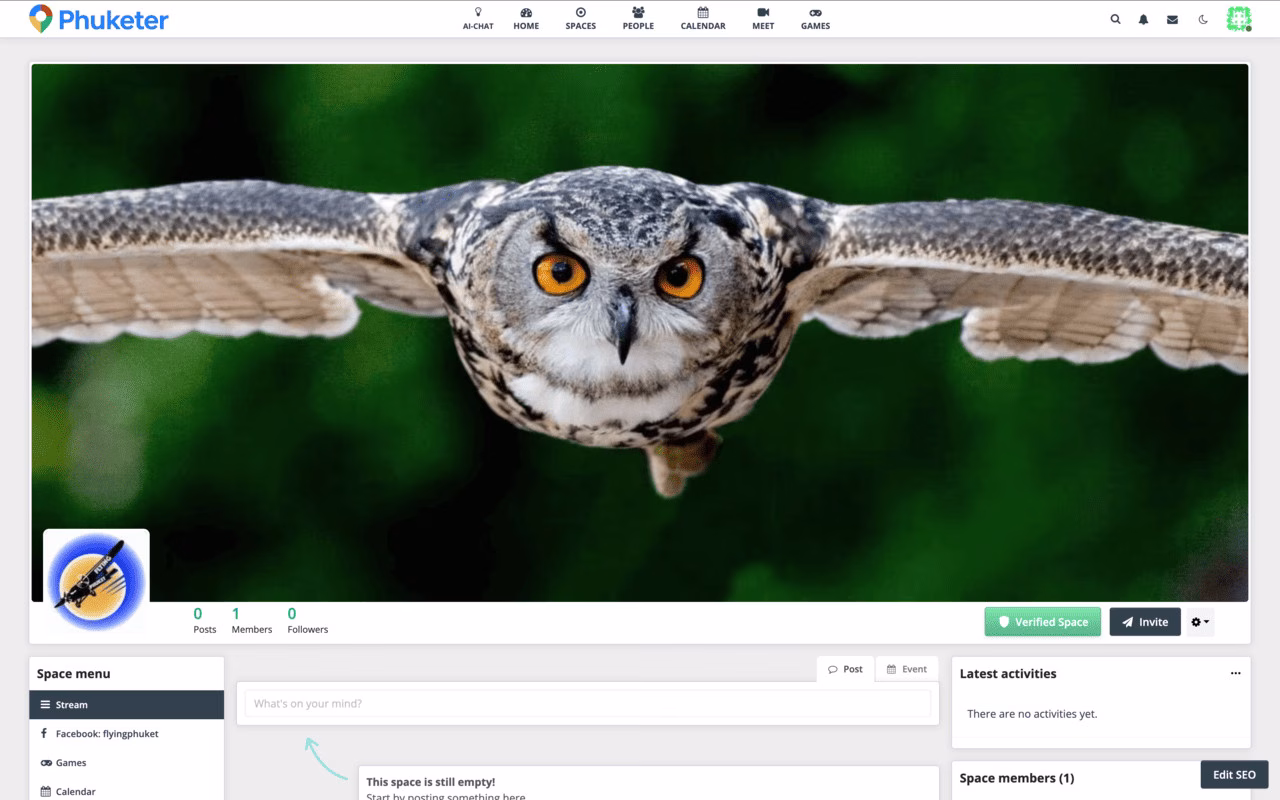
Task: Open the user account avatar menu
Action: [x=1239, y=19]
